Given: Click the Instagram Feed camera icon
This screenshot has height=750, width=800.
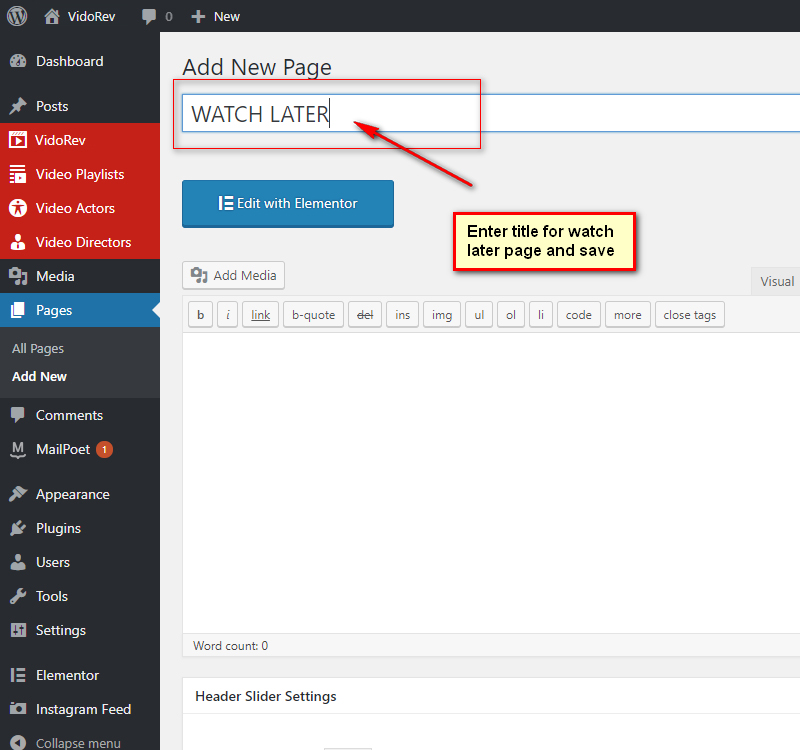Looking at the screenshot, I should tap(18, 709).
